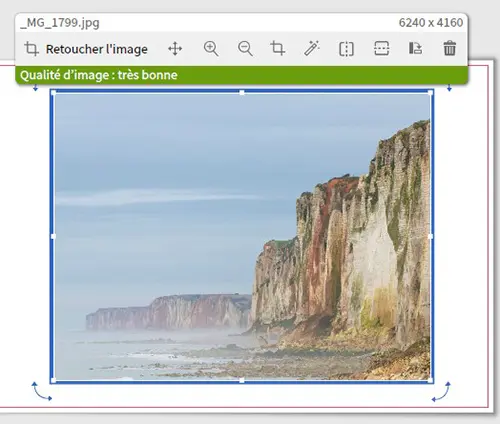Click the top-center resize handle
500x424 pixels.
[242, 92]
